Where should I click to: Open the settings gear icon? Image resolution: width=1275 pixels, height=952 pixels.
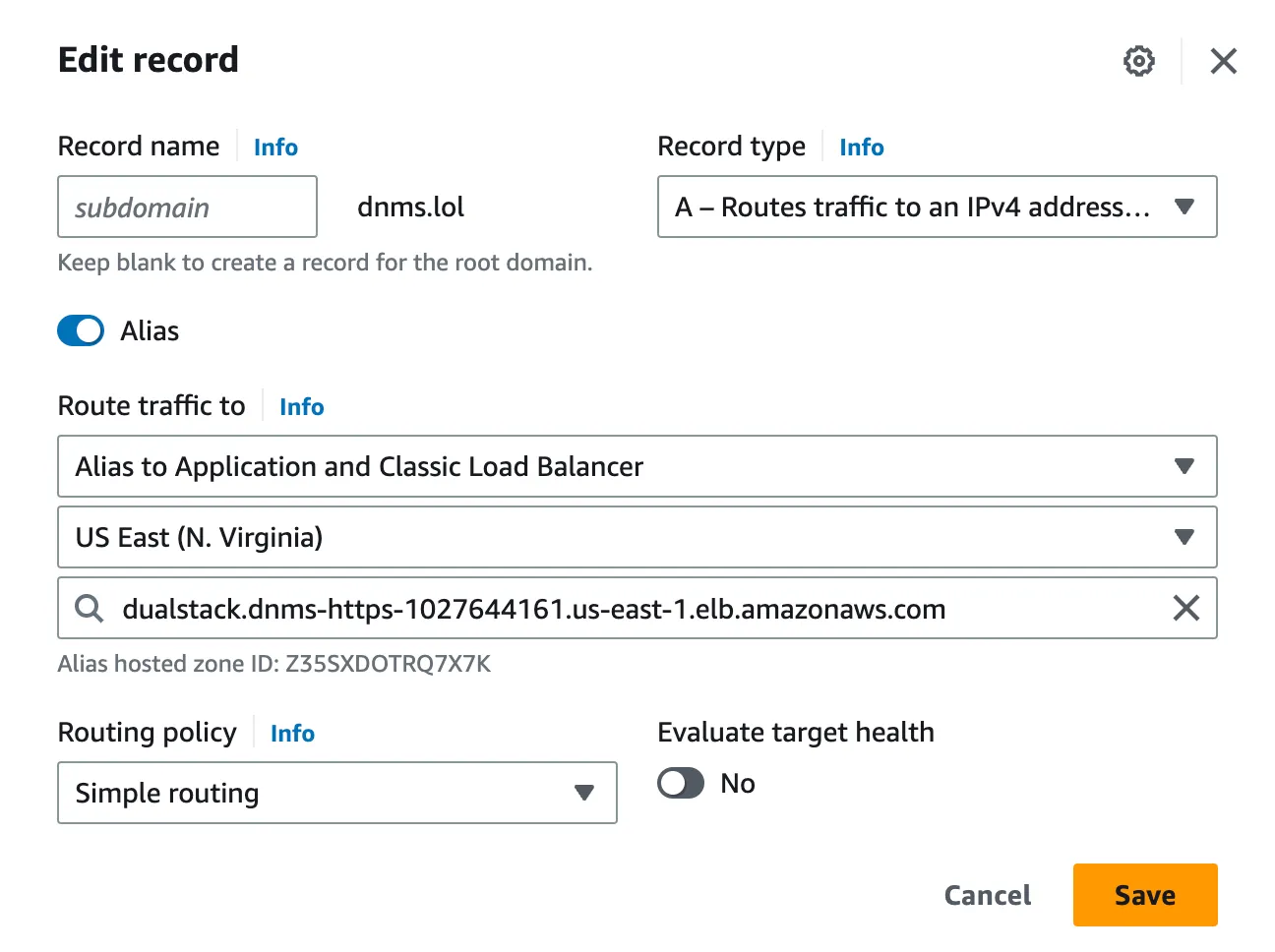pos(1138,61)
